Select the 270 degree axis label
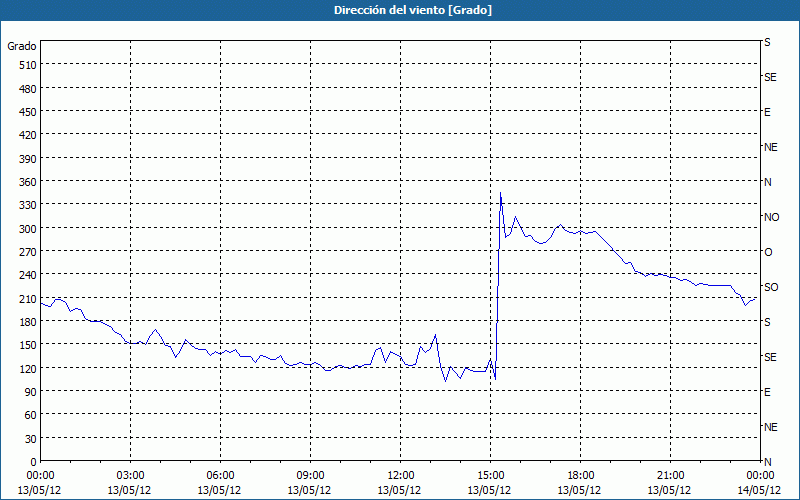Image resolution: width=800 pixels, height=500 pixels. pyautogui.click(x=28, y=252)
